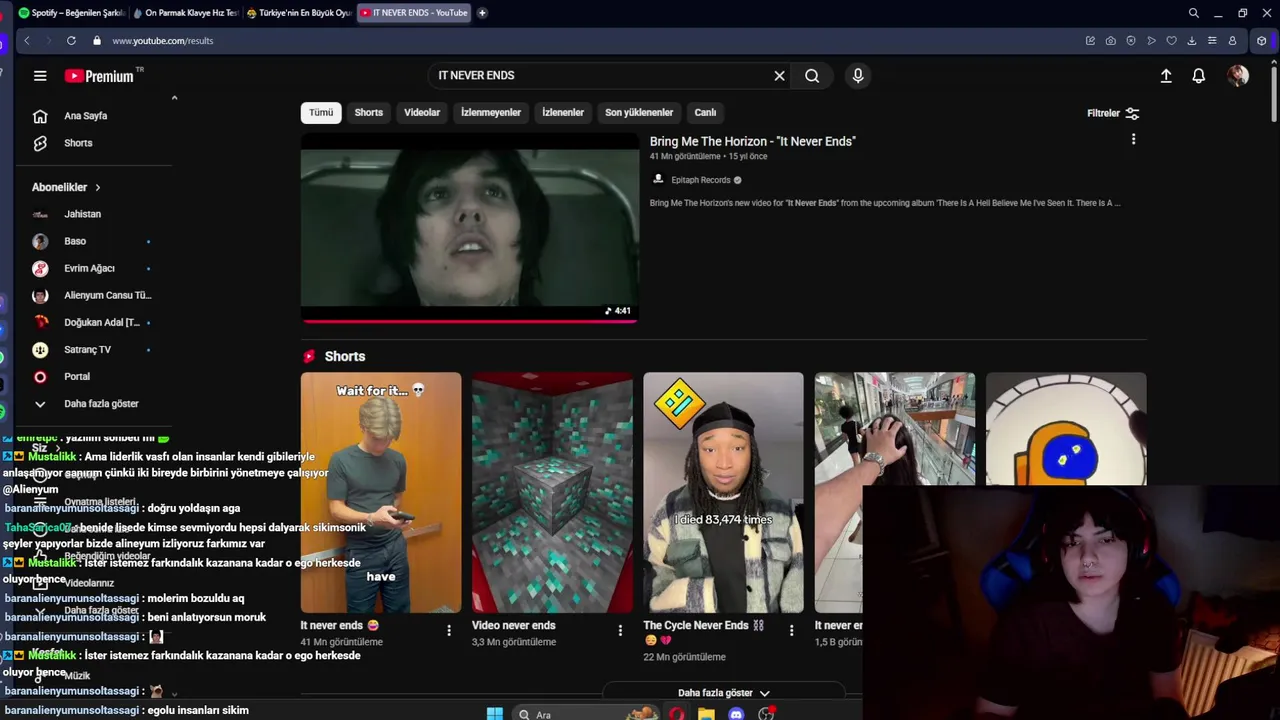Screen dimensions: 1280x720
Task: Select the Videolar filter chip
Action: pos(422,113)
